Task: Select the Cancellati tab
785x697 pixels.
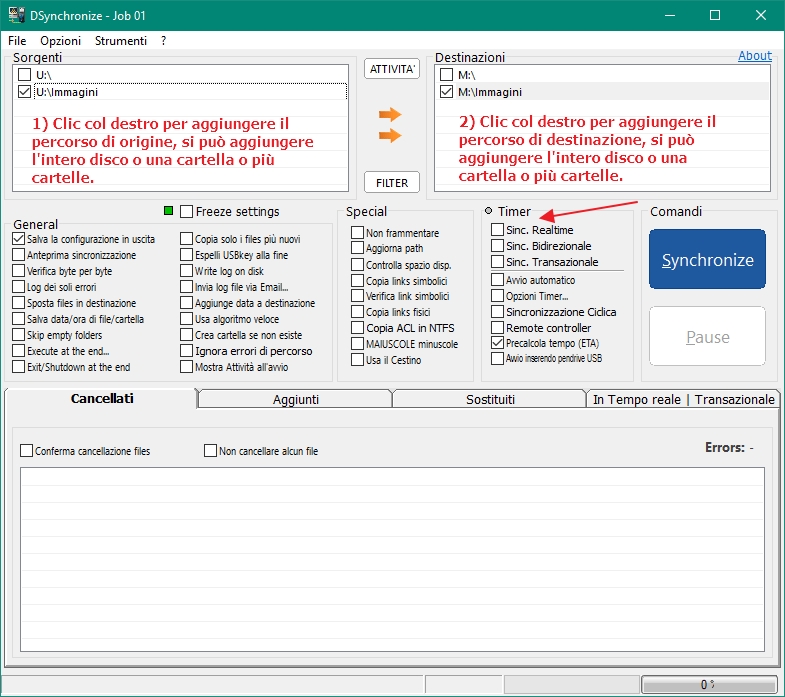Action: pyautogui.click(x=102, y=399)
